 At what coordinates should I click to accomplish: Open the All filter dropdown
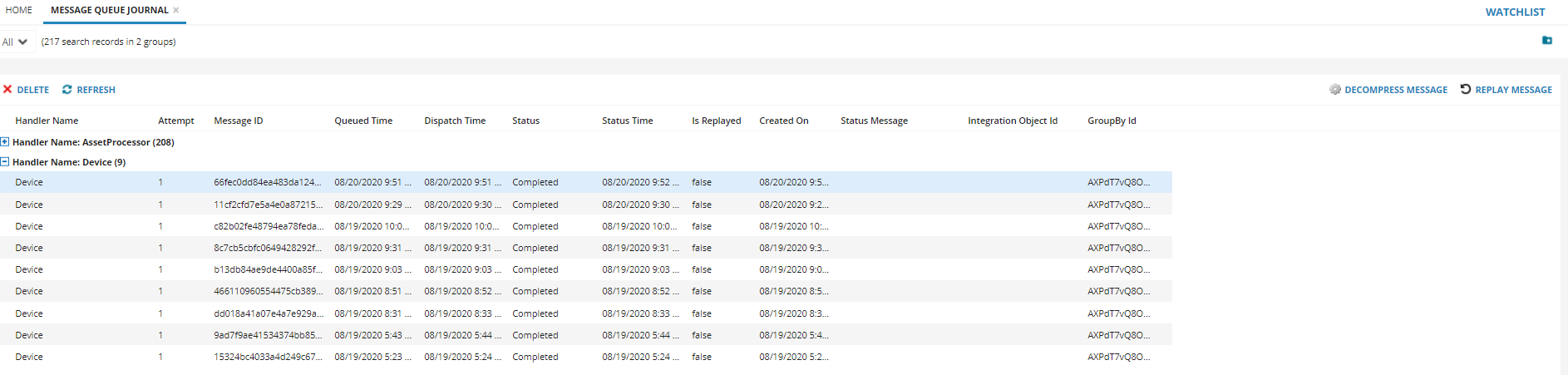point(15,42)
